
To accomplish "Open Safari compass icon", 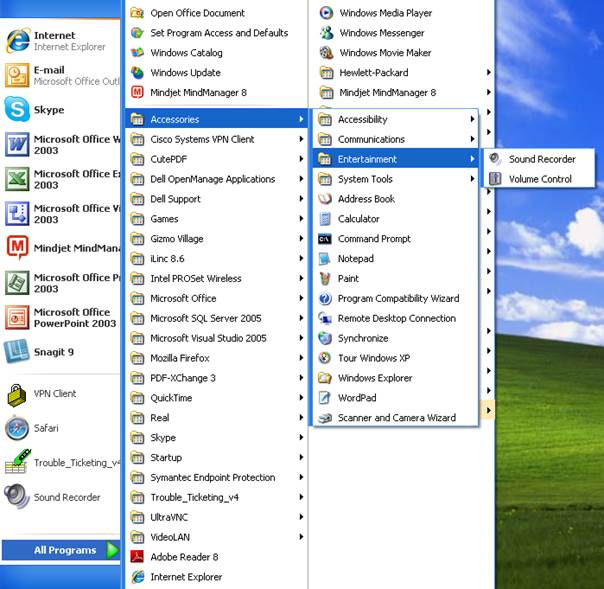I will pyautogui.click(x=17, y=428).
